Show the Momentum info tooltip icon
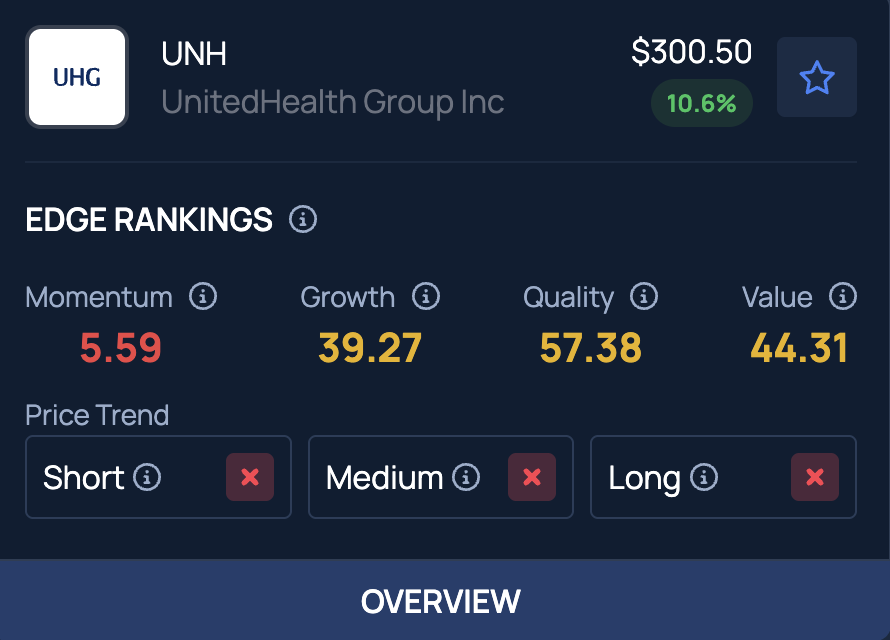890x640 pixels. 203,296
